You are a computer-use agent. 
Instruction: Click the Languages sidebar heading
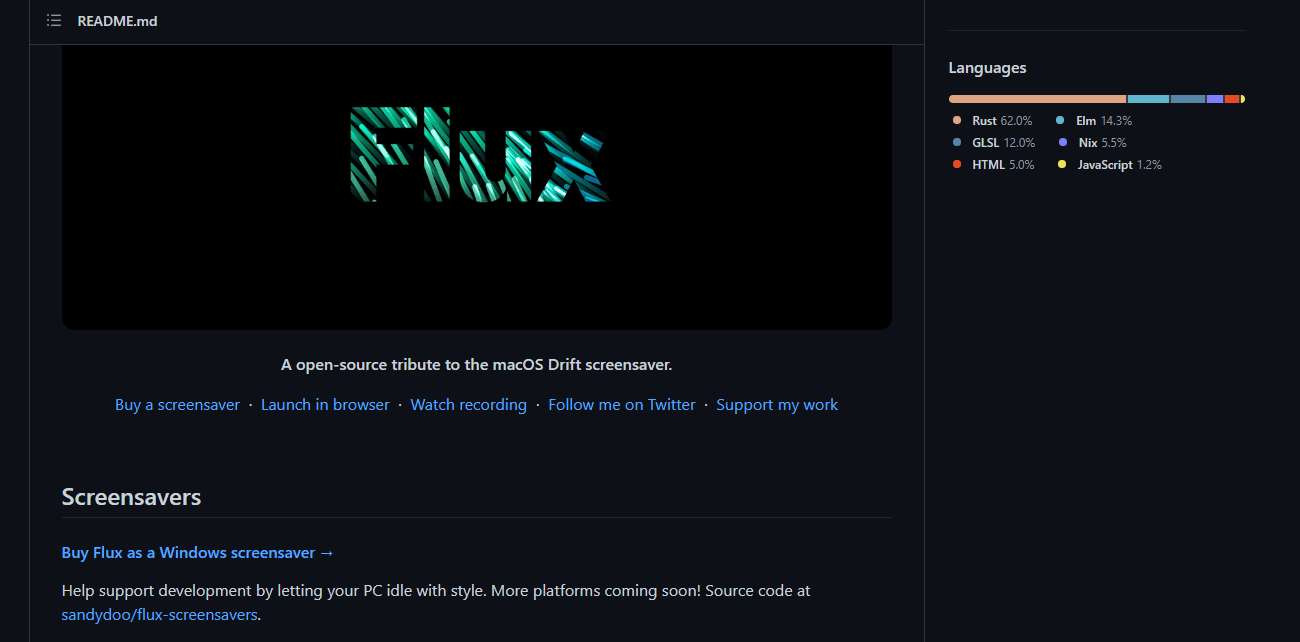[x=987, y=68]
